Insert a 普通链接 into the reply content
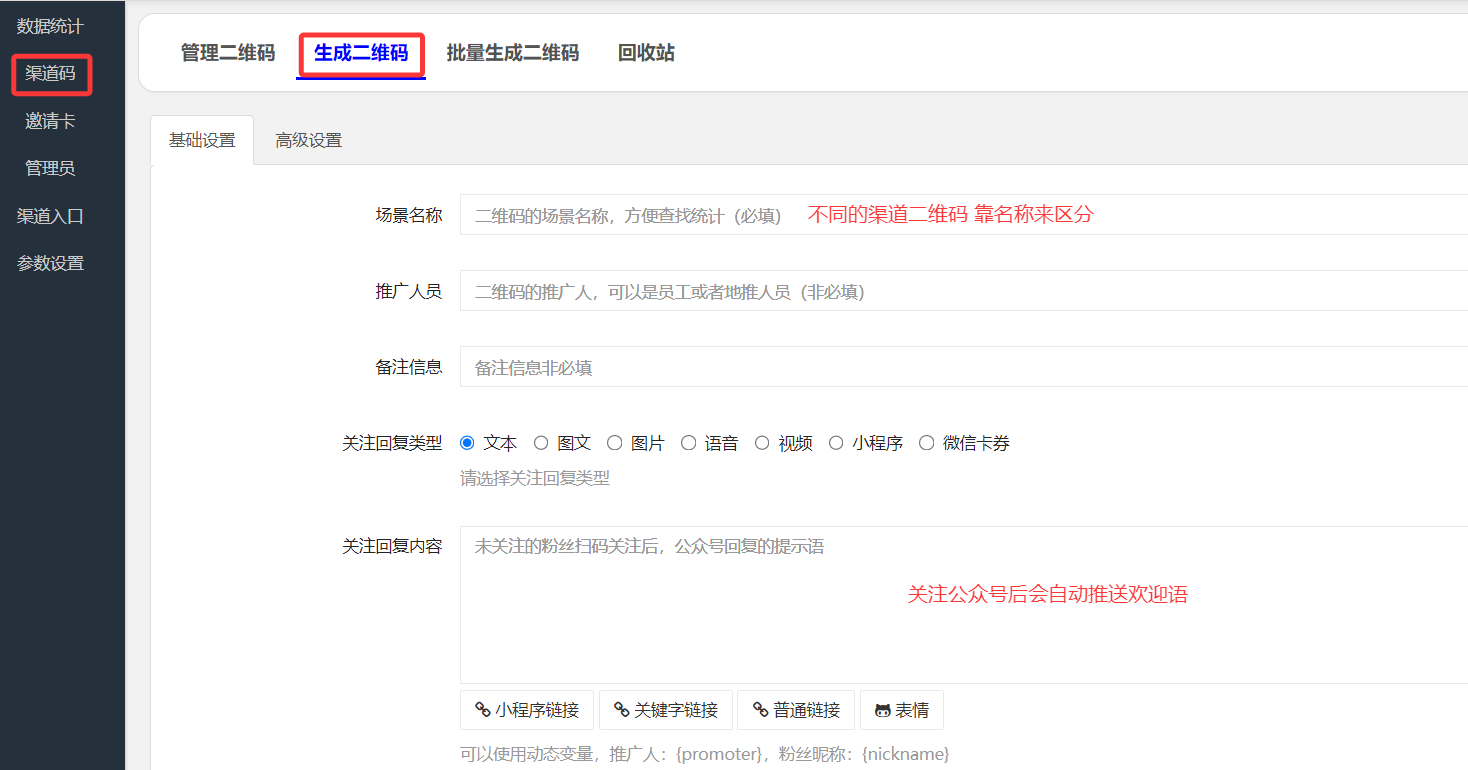Screen dimensions: 1468x770 point(795,710)
